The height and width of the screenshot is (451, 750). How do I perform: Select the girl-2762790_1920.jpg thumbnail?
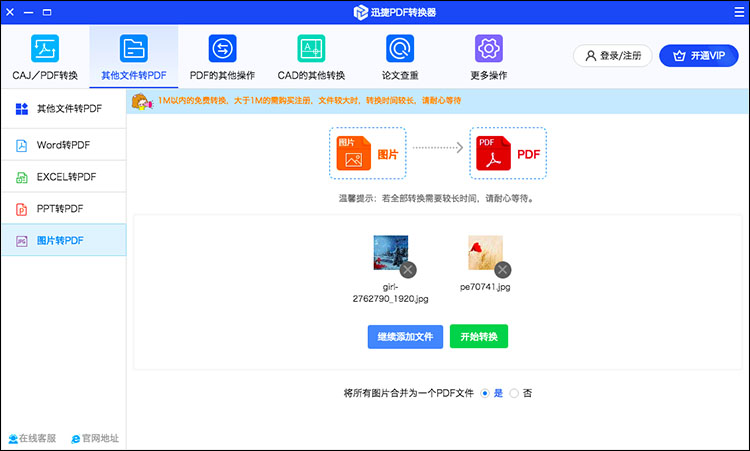coord(391,253)
